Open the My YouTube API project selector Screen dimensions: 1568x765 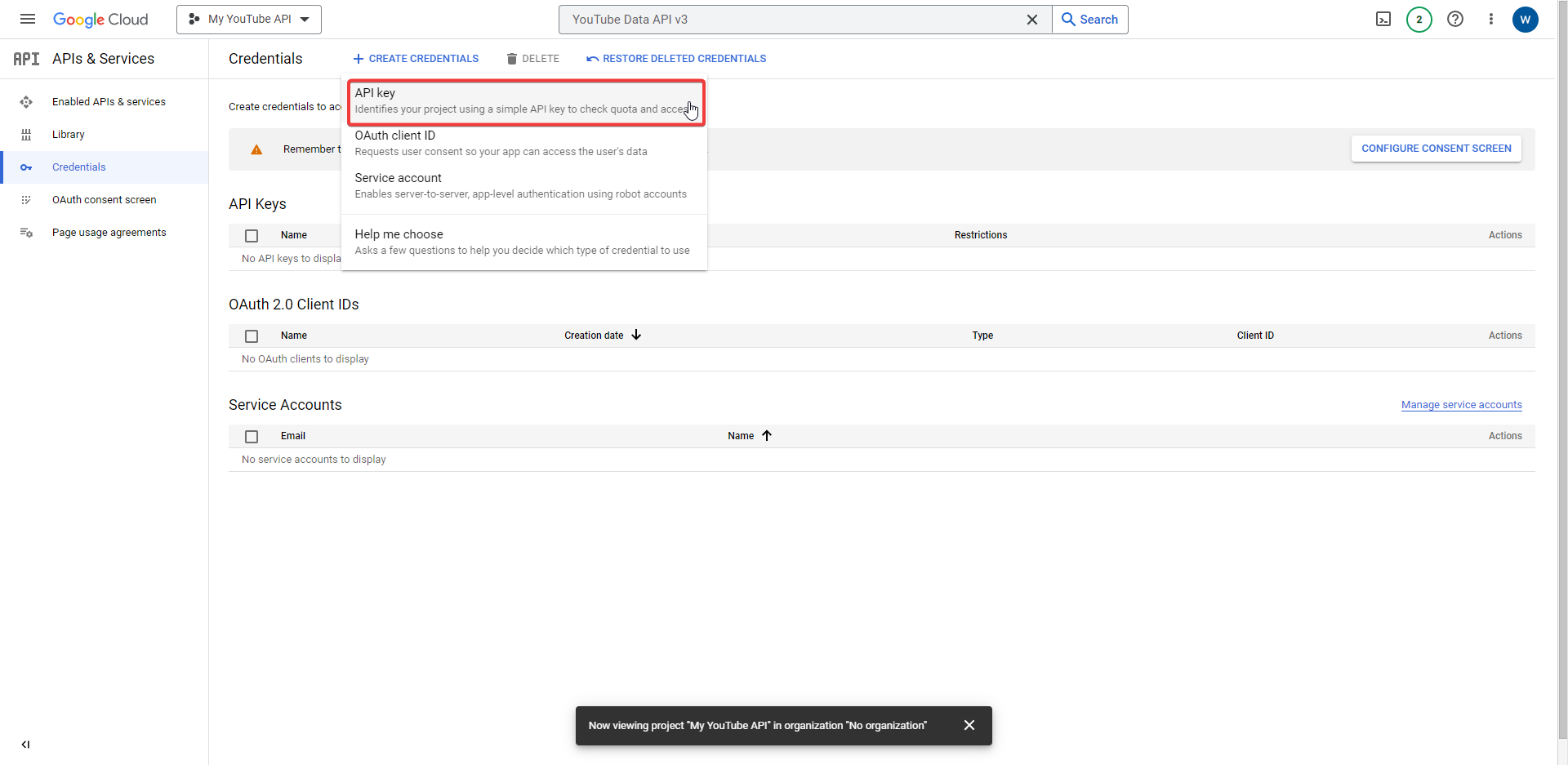[x=249, y=19]
